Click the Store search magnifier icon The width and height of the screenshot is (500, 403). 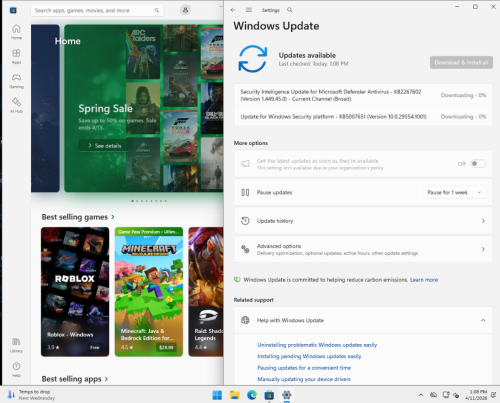pyautogui.click(x=157, y=10)
